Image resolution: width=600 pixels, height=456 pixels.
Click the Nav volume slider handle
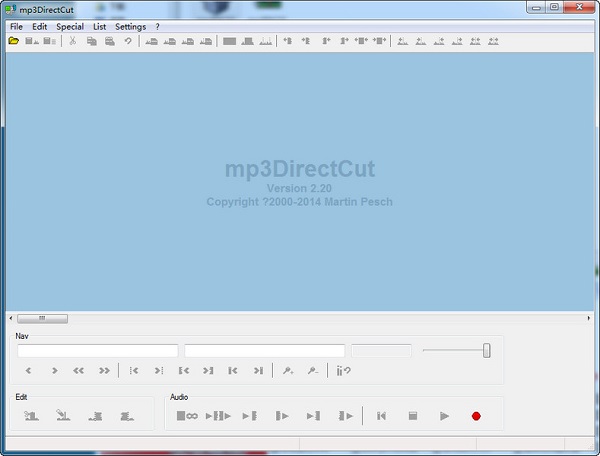click(487, 350)
